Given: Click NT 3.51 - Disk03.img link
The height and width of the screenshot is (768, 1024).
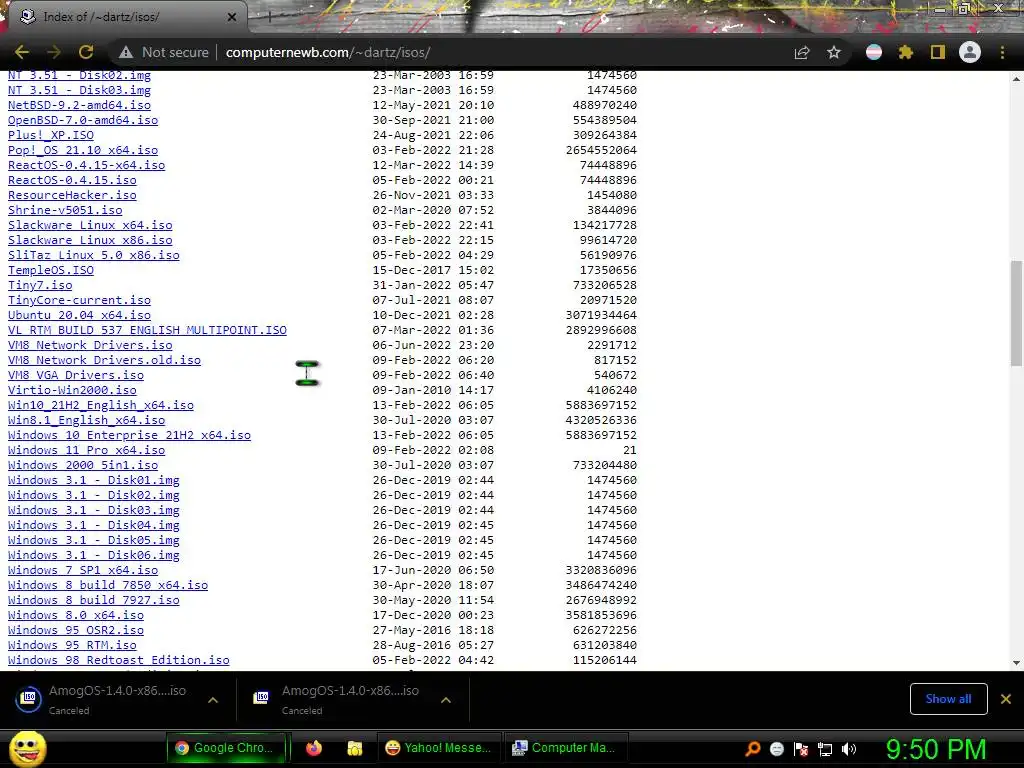Looking at the screenshot, I should [79, 90].
